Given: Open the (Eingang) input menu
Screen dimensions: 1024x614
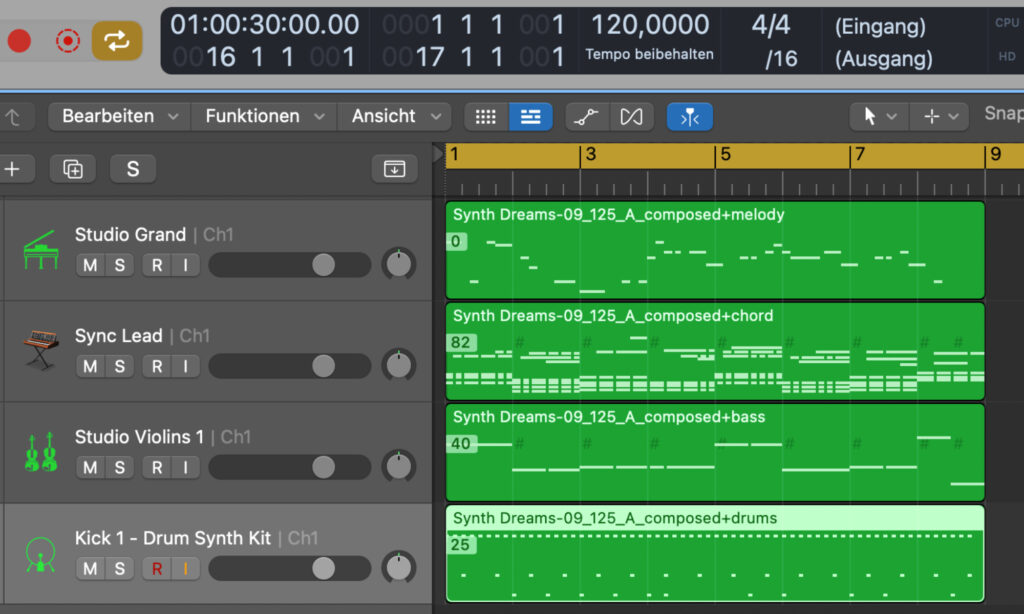Looking at the screenshot, I should coord(880,27).
